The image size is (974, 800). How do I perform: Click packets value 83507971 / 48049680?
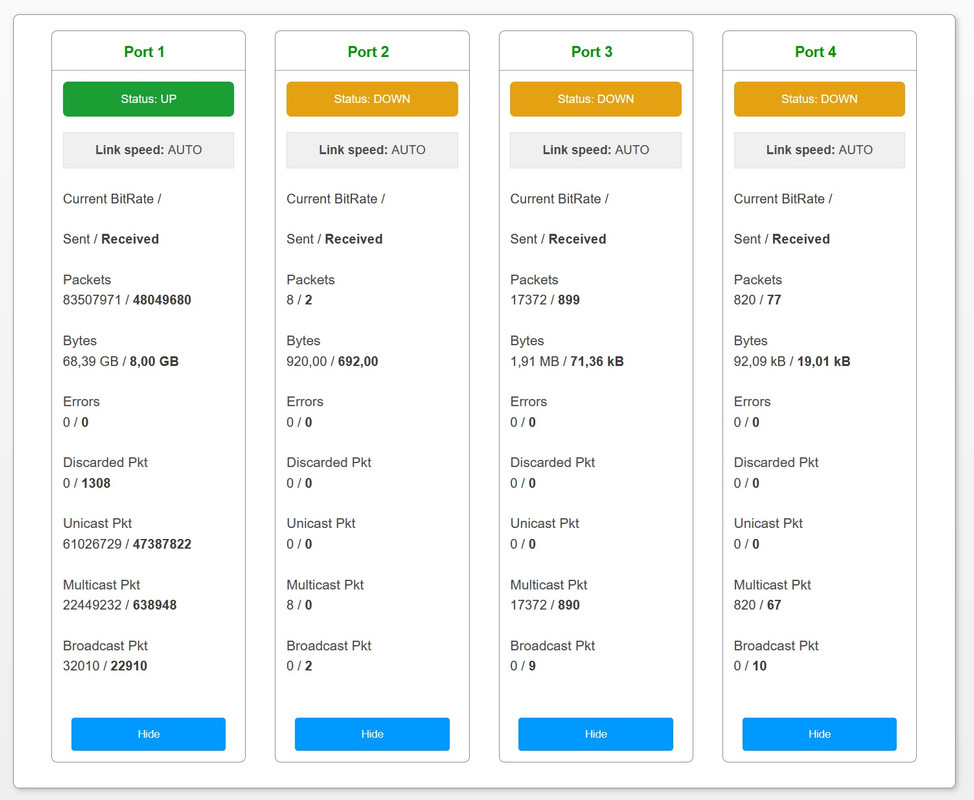tap(127, 300)
